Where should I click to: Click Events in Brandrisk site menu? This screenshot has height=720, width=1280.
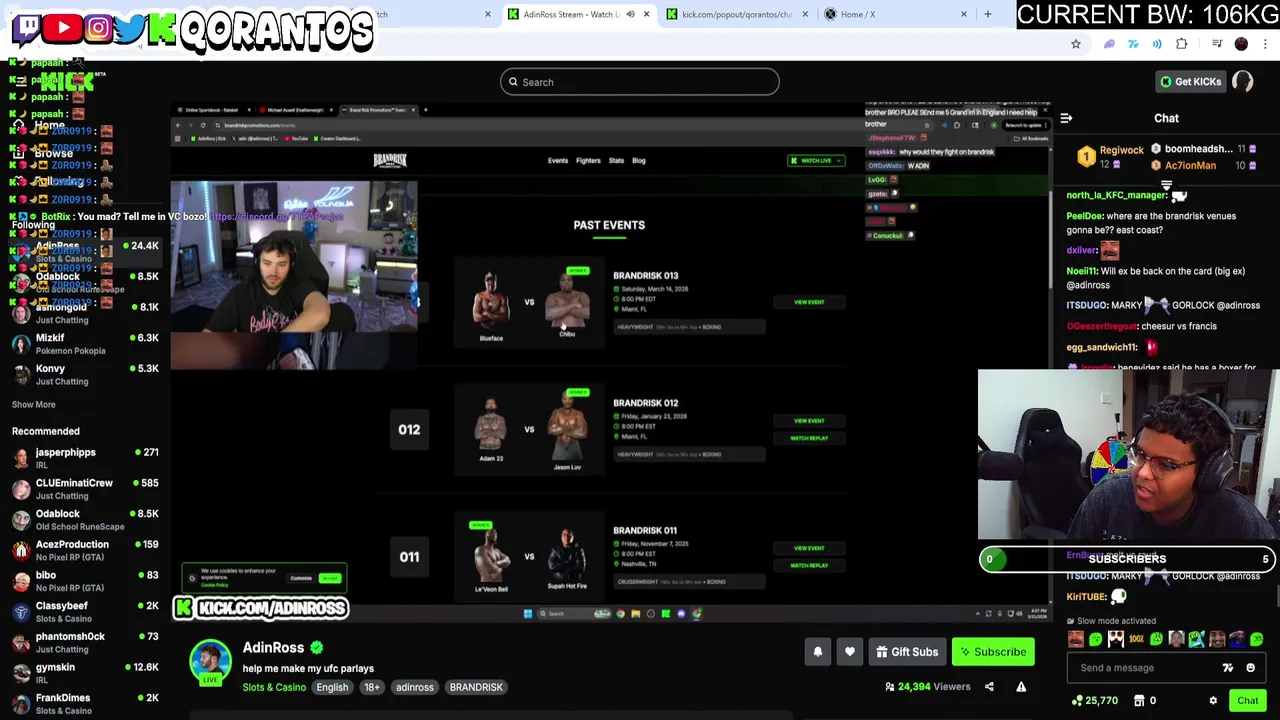point(558,160)
